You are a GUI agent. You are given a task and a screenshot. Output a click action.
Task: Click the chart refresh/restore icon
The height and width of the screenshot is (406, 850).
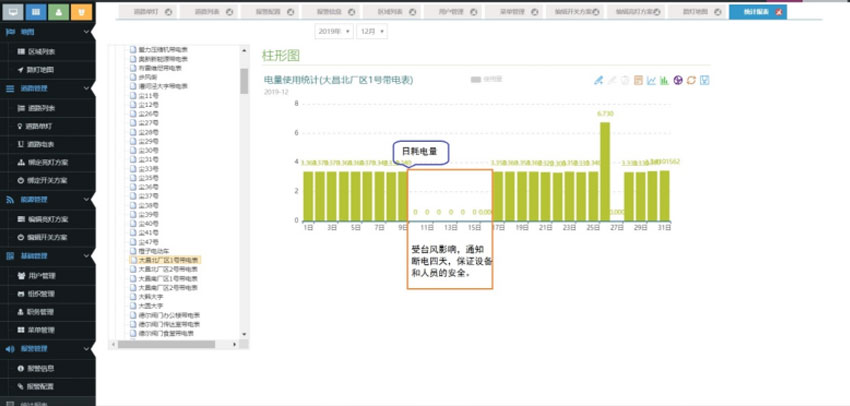coord(691,80)
